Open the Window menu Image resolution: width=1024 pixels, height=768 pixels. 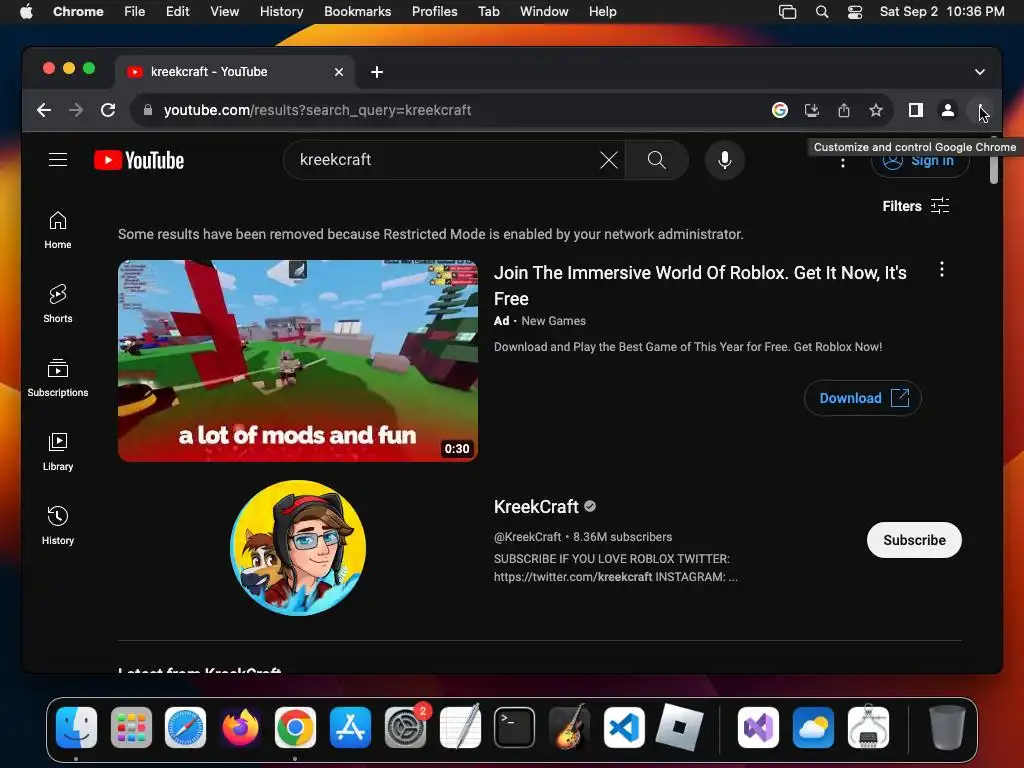[544, 12]
